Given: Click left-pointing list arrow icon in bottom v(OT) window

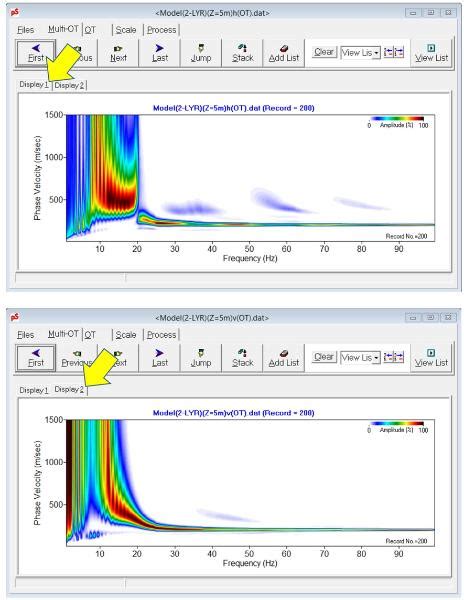Looking at the screenshot, I should point(388,357).
